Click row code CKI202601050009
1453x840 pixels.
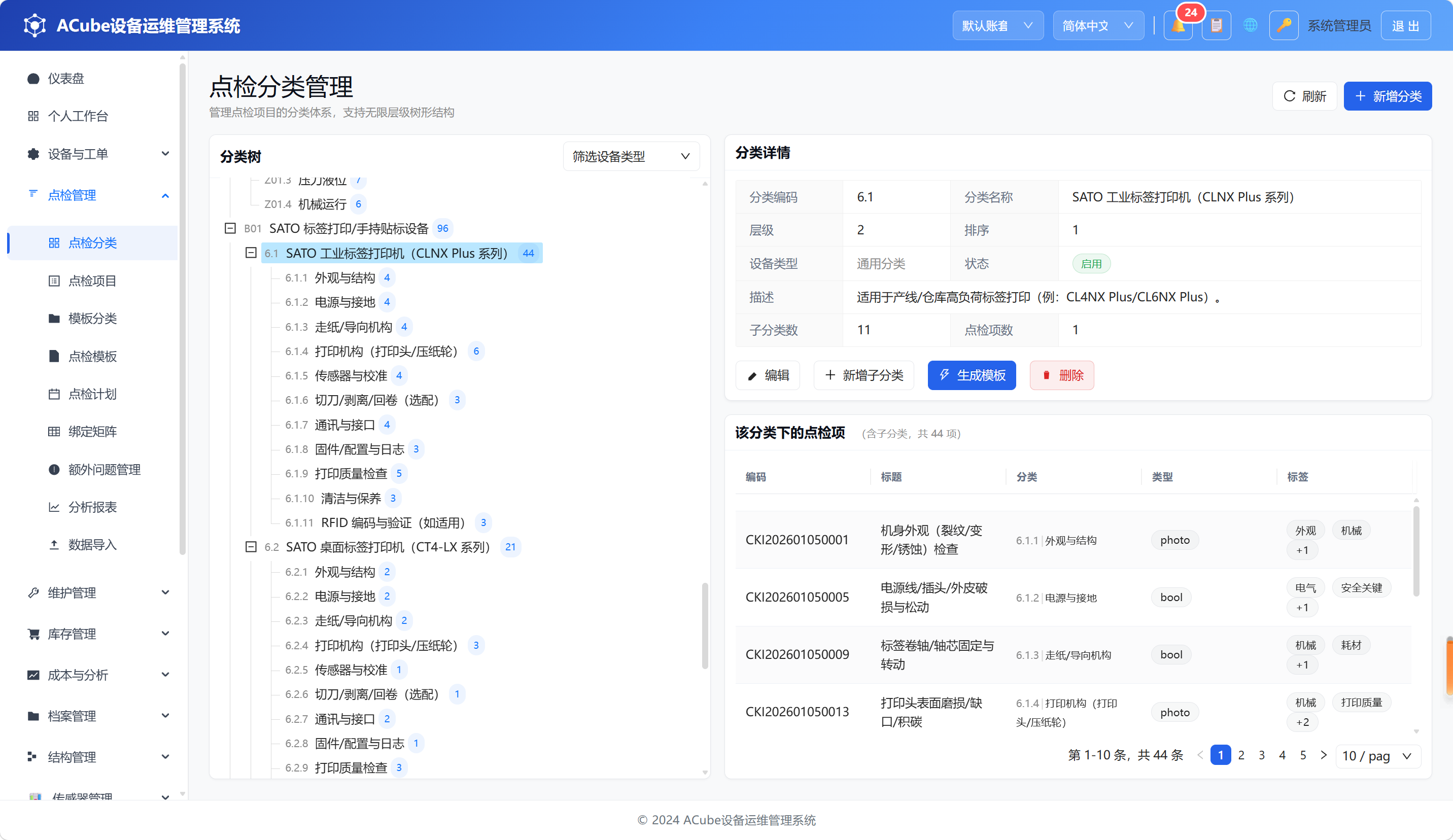coord(797,655)
